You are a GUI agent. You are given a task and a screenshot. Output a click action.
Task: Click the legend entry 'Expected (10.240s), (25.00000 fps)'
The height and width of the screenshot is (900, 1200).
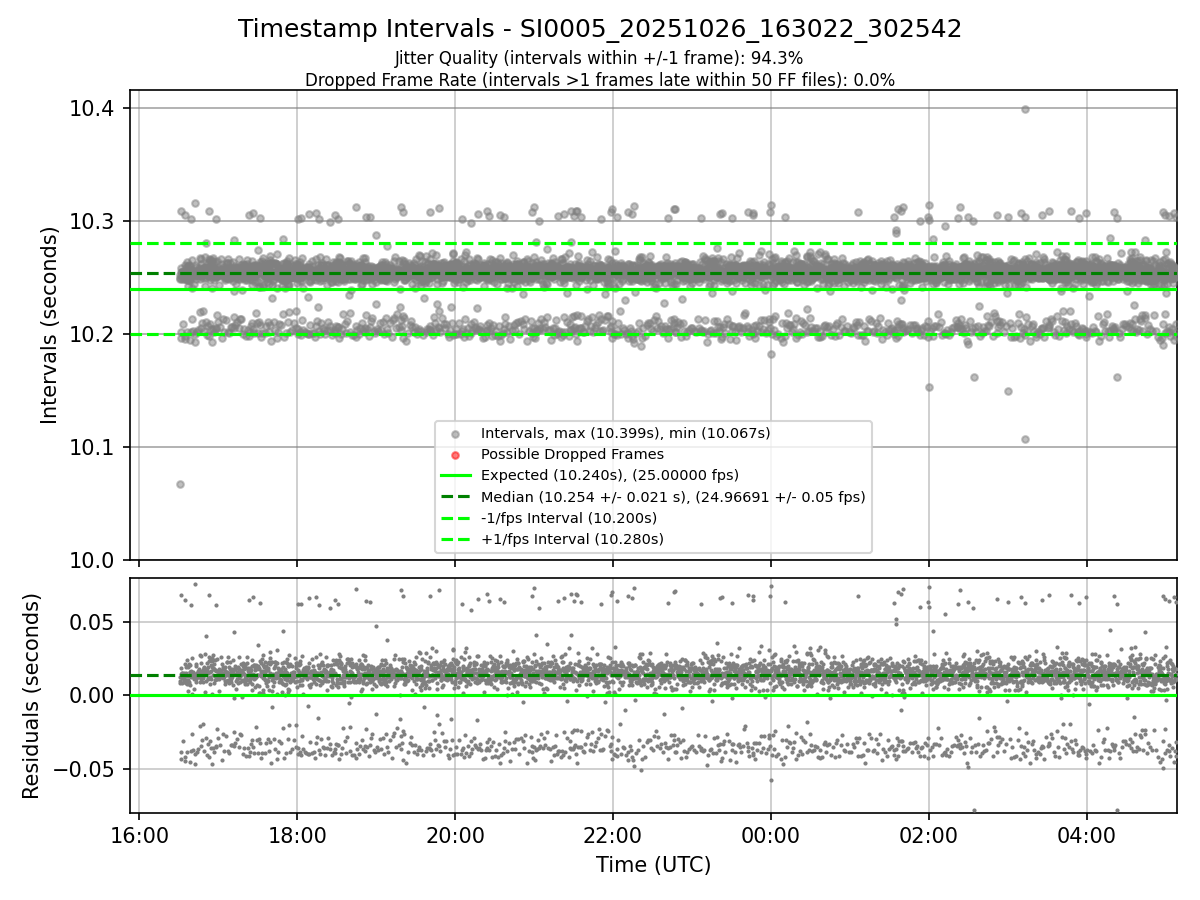[x=610, y=475]
